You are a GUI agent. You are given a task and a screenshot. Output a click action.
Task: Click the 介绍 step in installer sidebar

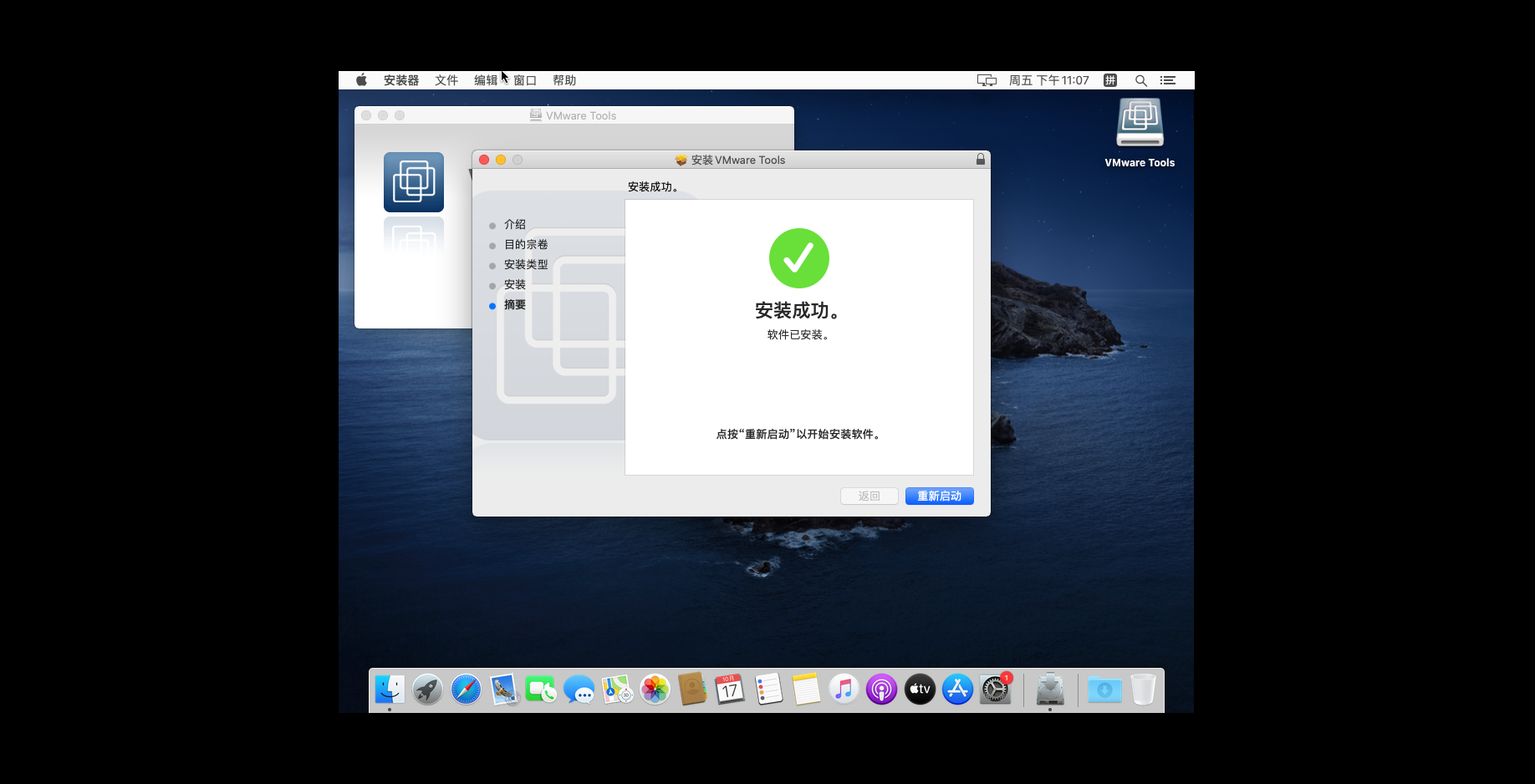[515, 225]
